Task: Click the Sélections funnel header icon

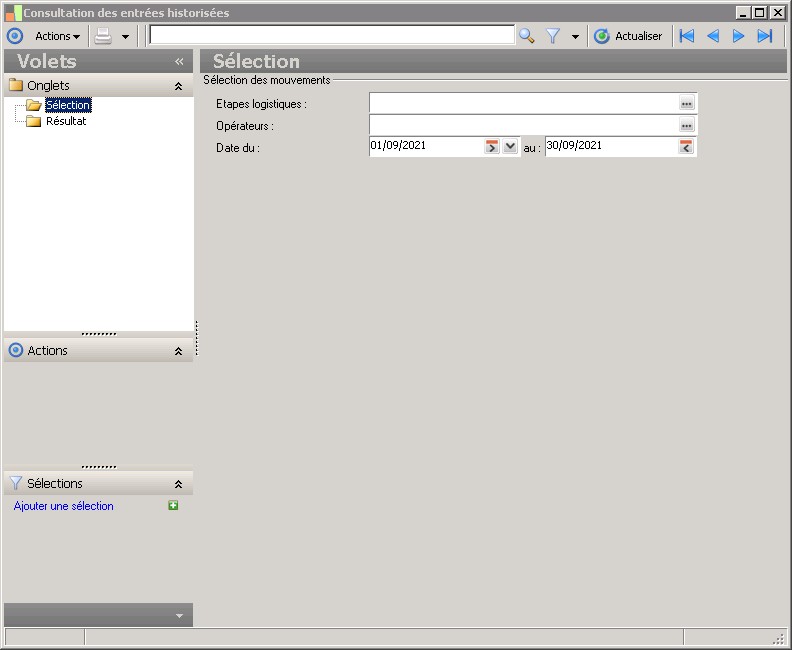Action: [16, 483]
